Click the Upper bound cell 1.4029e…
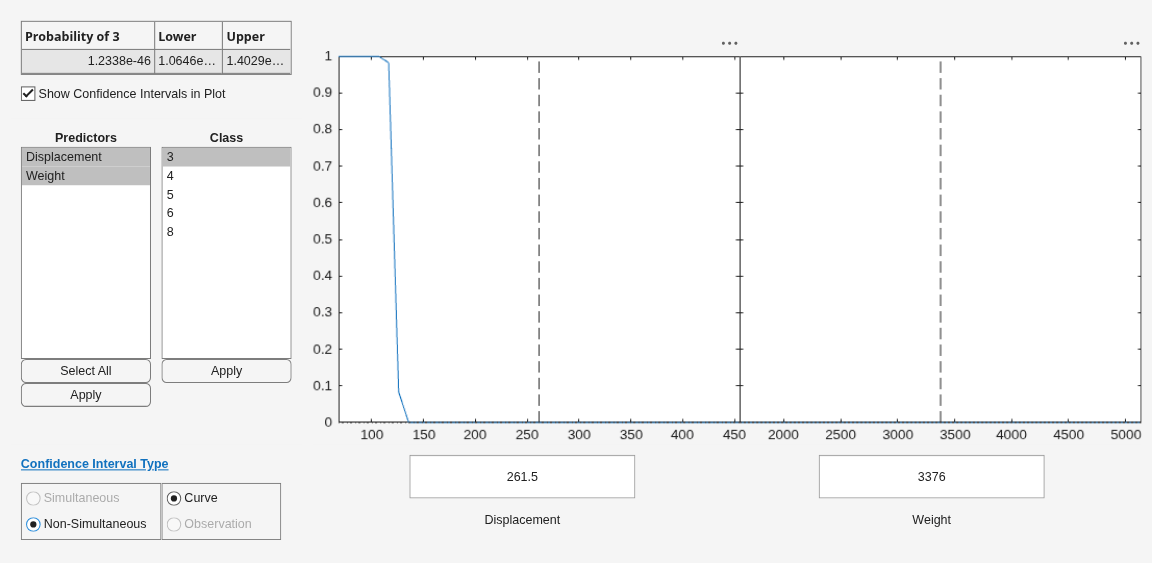The height and width of the screenshot is (563, 1152). click(x=257, y=61)
